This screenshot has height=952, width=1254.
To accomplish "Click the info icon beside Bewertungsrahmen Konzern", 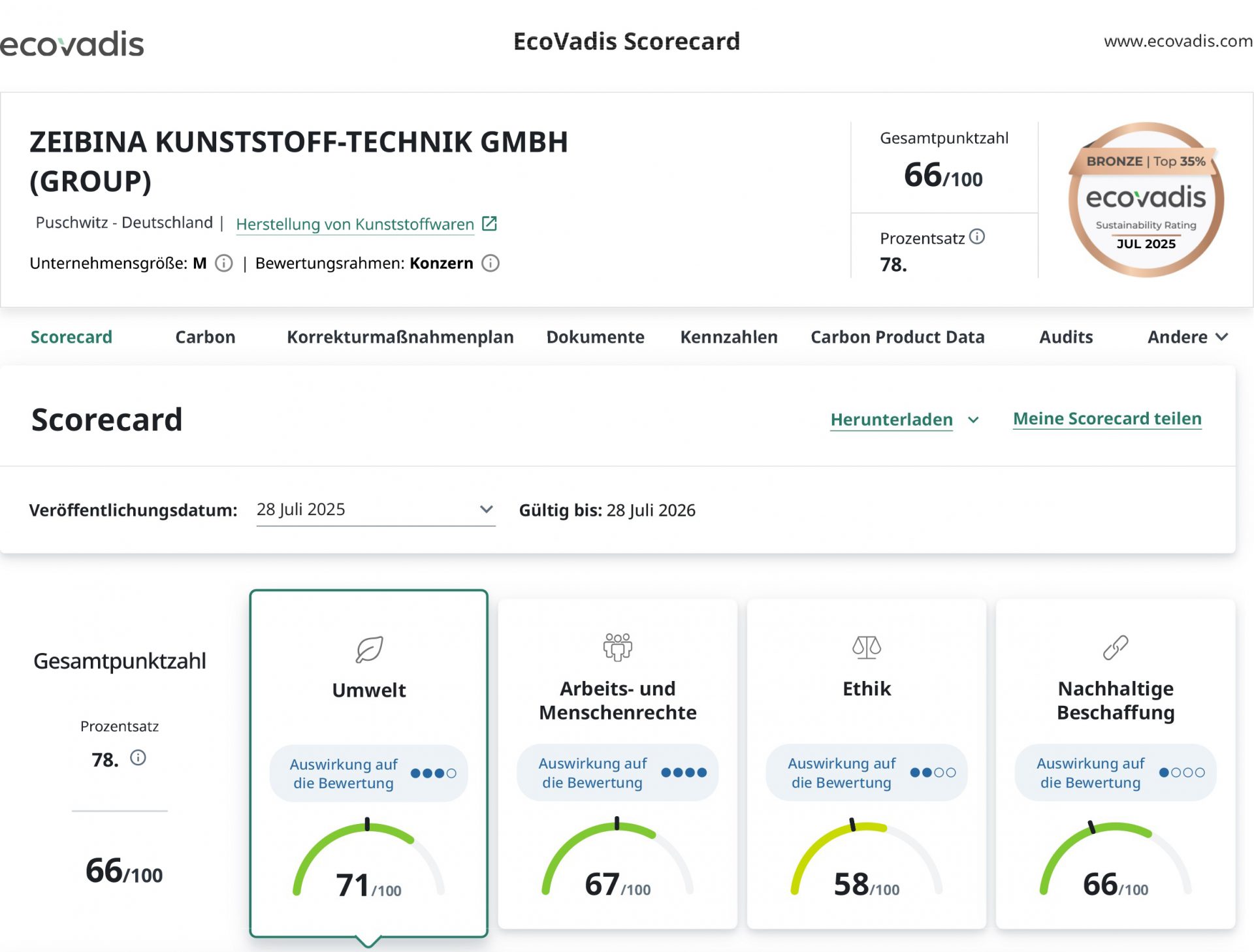I will pyautogui.click(x=490, y=263).
